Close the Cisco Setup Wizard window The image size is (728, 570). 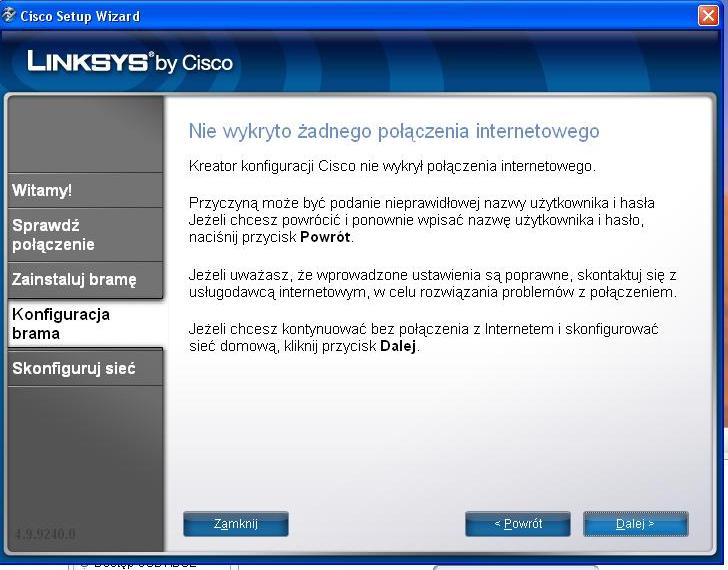pos(708,16)
